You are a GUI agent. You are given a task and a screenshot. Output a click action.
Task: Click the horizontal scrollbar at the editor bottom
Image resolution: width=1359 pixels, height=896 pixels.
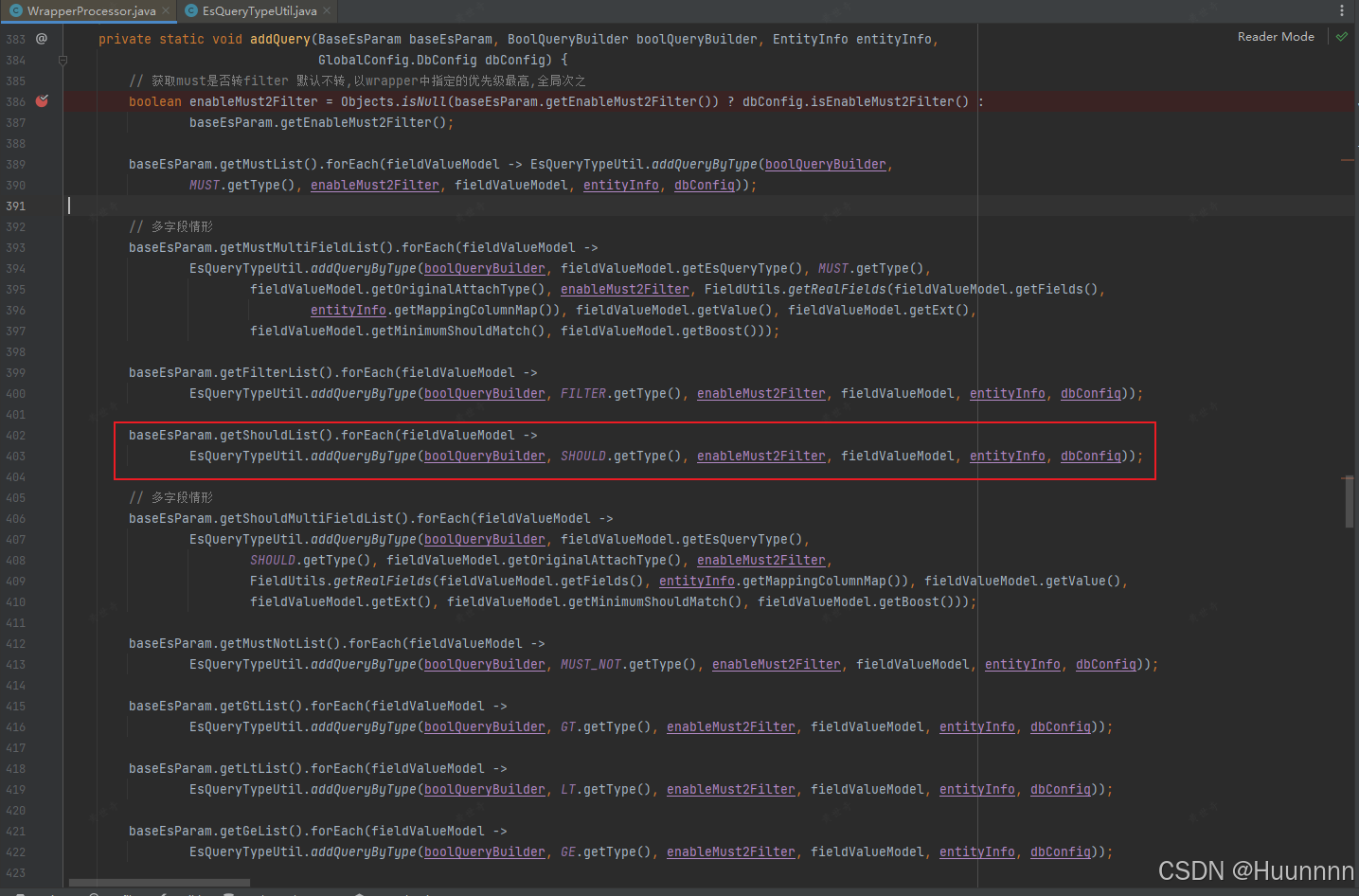point(157,881)
